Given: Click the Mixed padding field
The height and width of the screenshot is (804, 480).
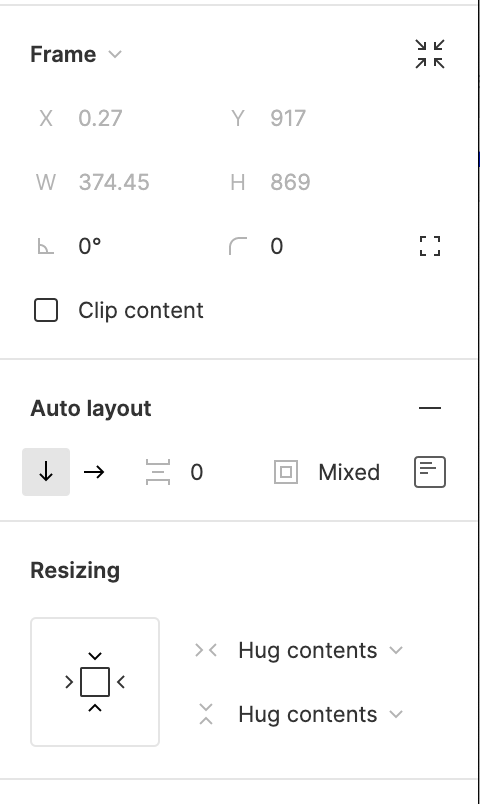Looking at the screenshot, I should click(x=349, y=472).
